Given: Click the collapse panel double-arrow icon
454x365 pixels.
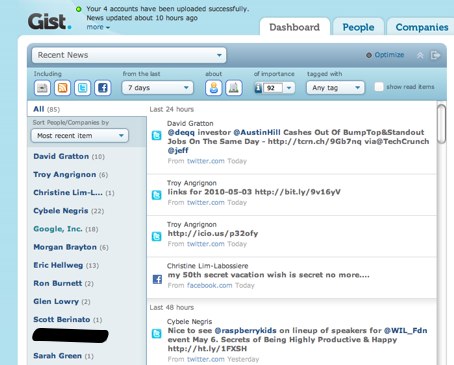Looking at the screenshot, I should click(x=420, y=55).
